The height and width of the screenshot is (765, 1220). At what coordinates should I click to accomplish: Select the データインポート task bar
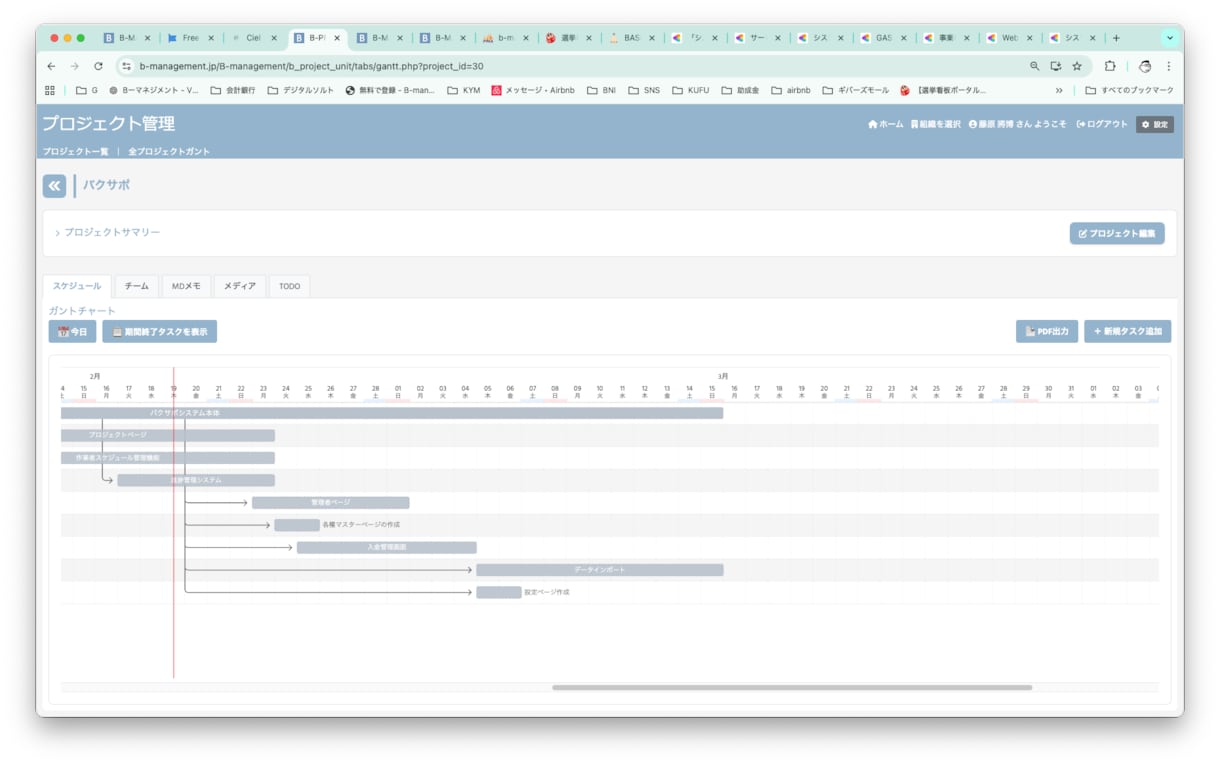pyautogui.click(x=600, y=570)
